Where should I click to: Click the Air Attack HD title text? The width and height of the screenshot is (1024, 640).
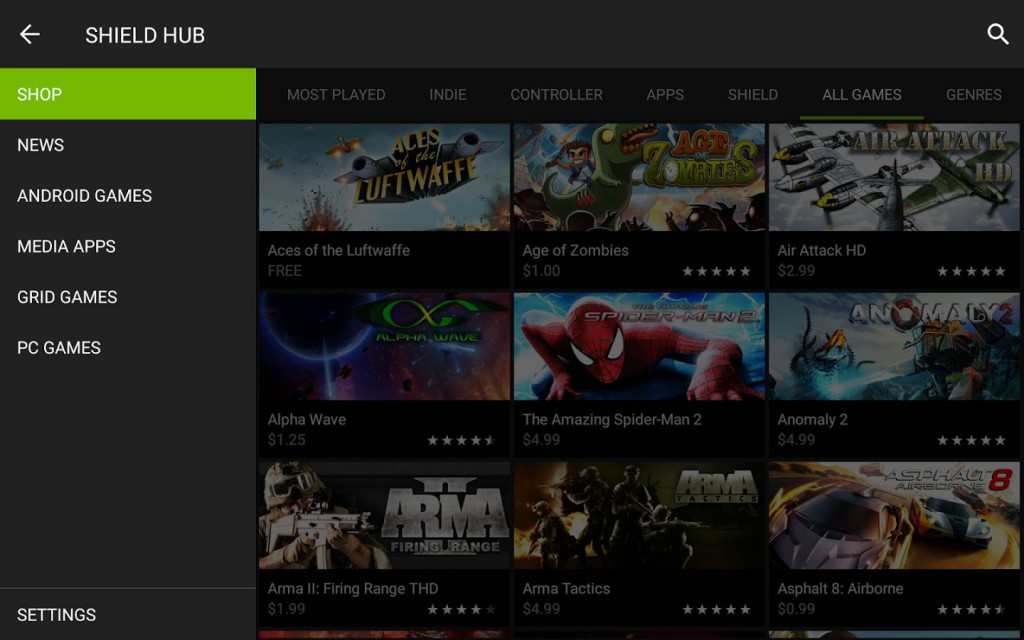pyautogui.click(x=822, y=250)
